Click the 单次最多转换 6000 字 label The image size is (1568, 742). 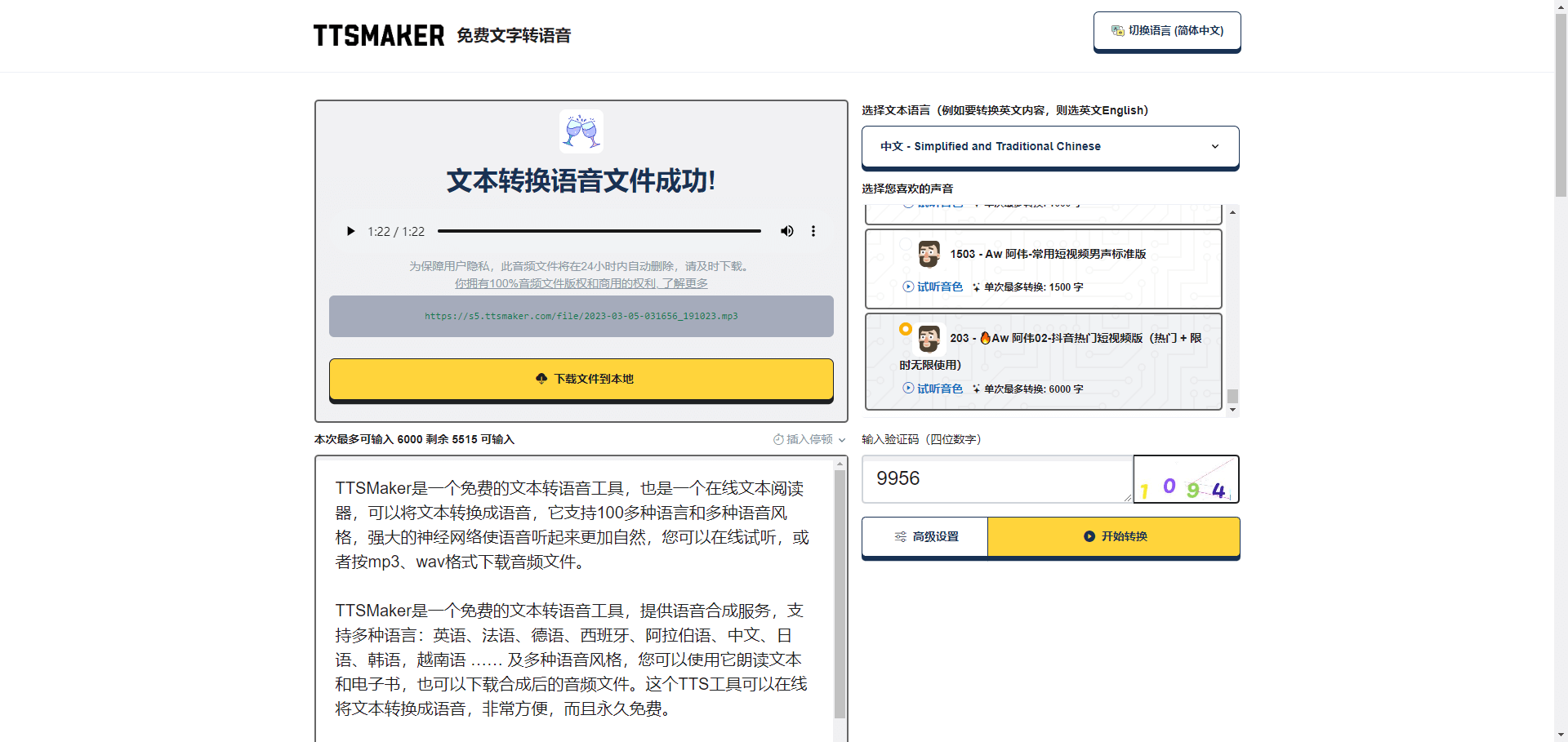[1033, 389]
